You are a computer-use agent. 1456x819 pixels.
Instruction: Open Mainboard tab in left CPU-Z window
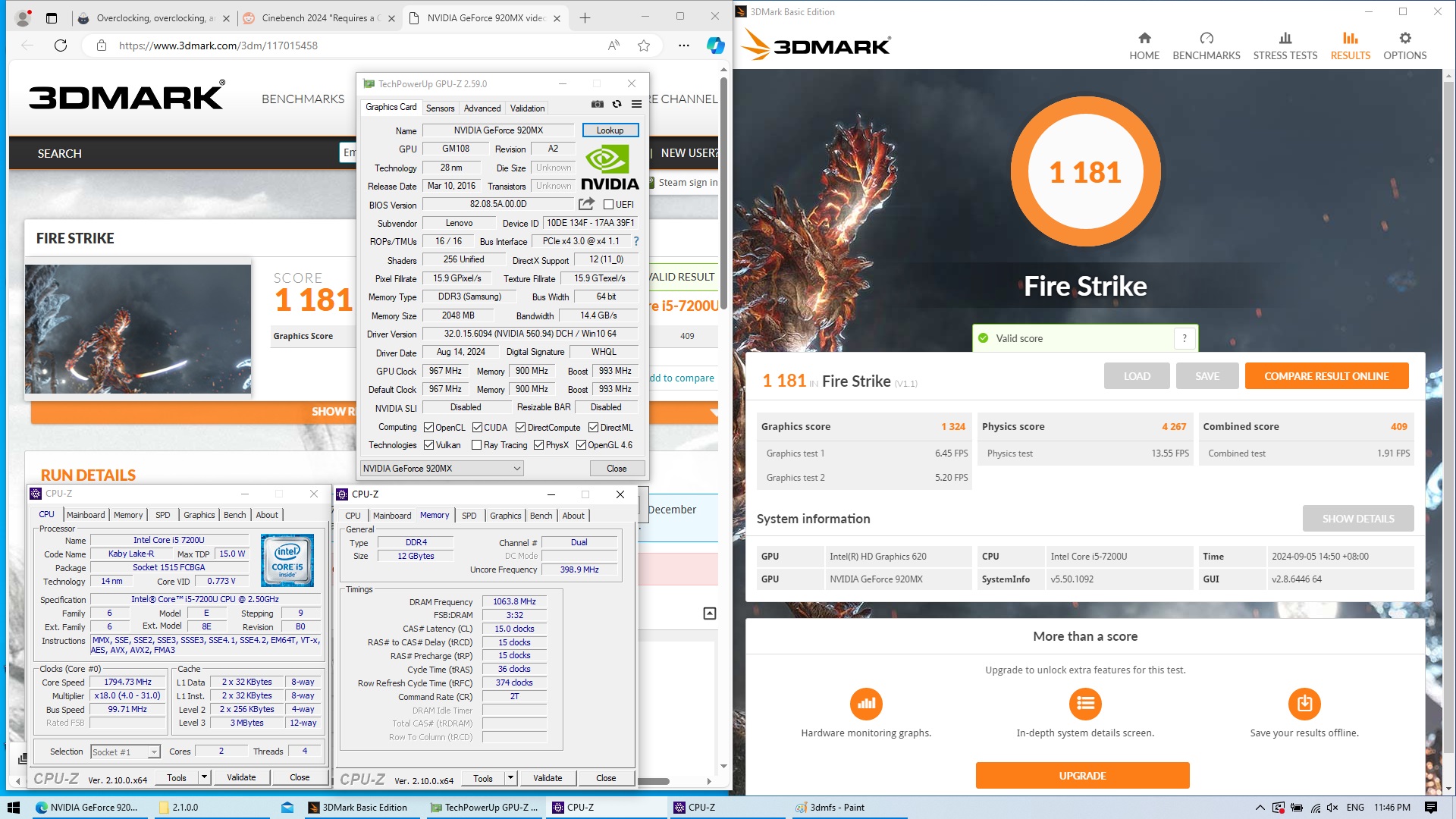click(x=86, y=515)
